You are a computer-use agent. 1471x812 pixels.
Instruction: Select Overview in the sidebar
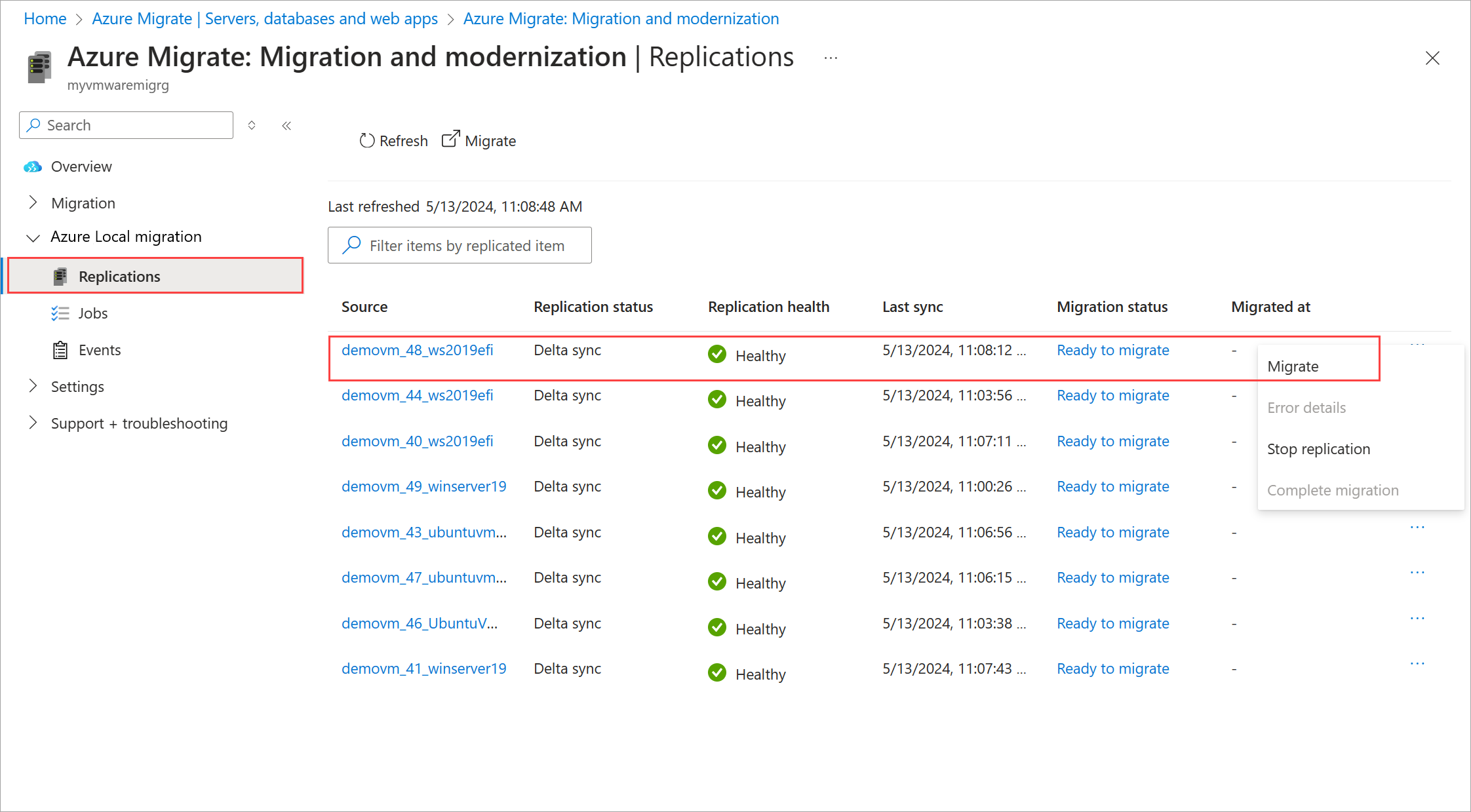[x=81, y=166]
